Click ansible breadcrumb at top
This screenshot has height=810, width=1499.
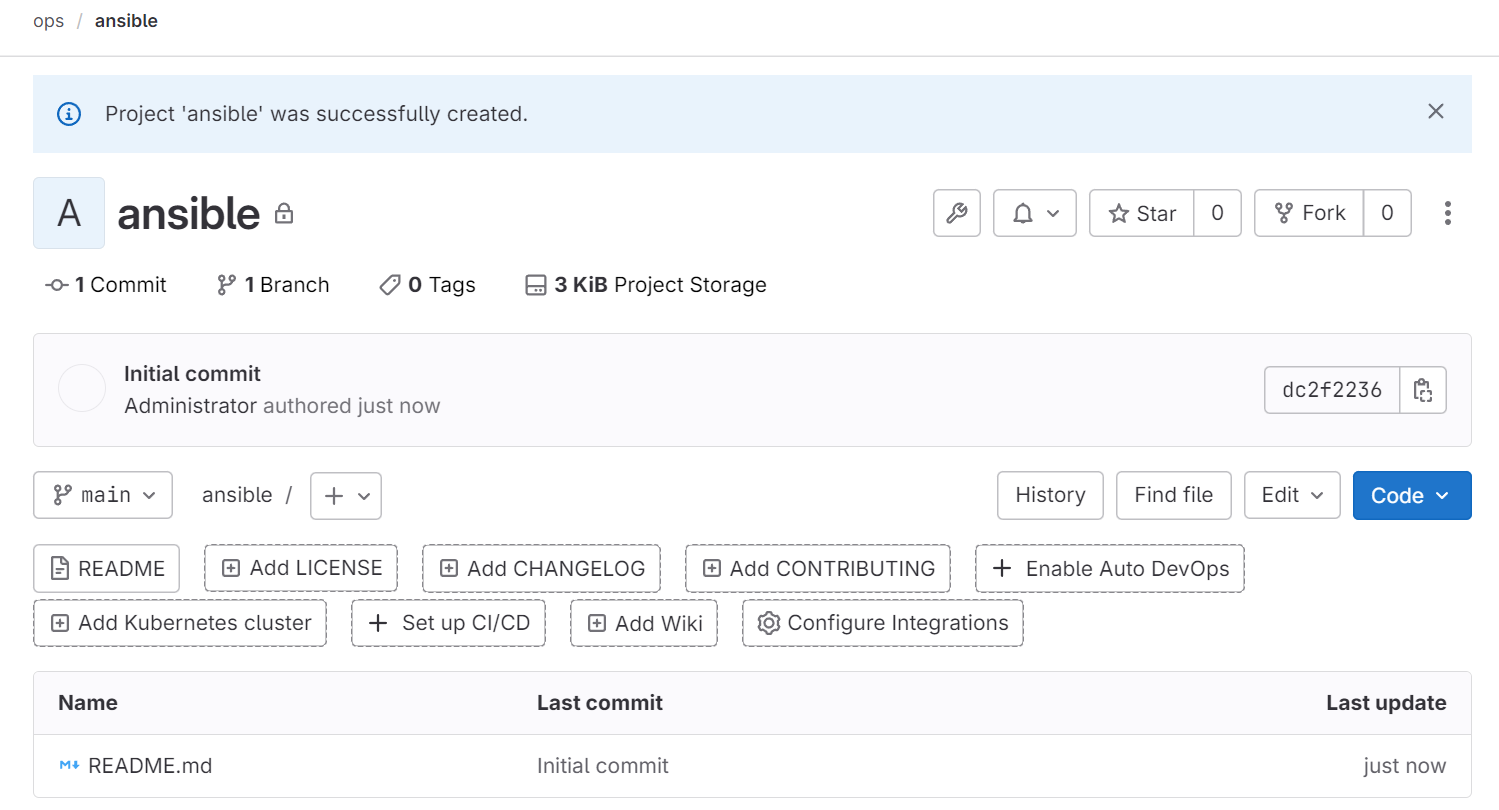[126, 21]
